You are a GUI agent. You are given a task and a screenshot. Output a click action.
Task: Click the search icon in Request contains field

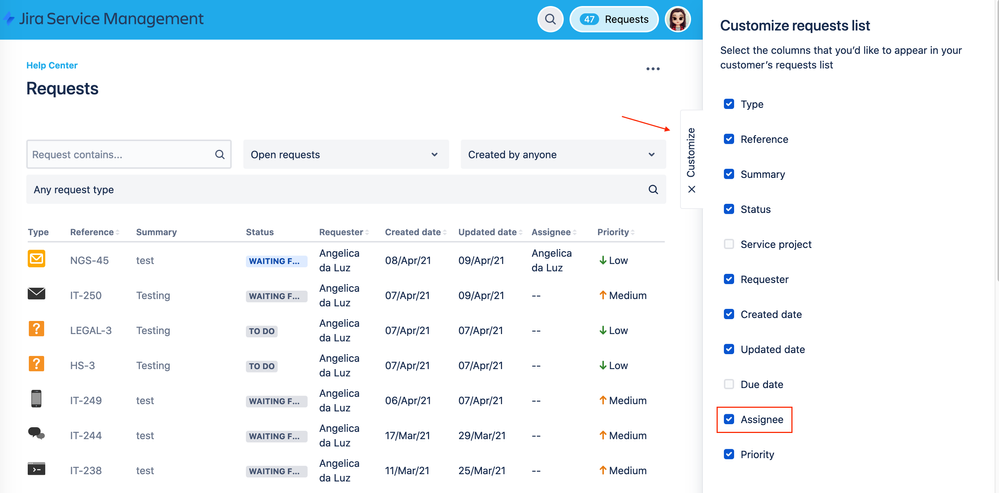click(x=220, y=154)
